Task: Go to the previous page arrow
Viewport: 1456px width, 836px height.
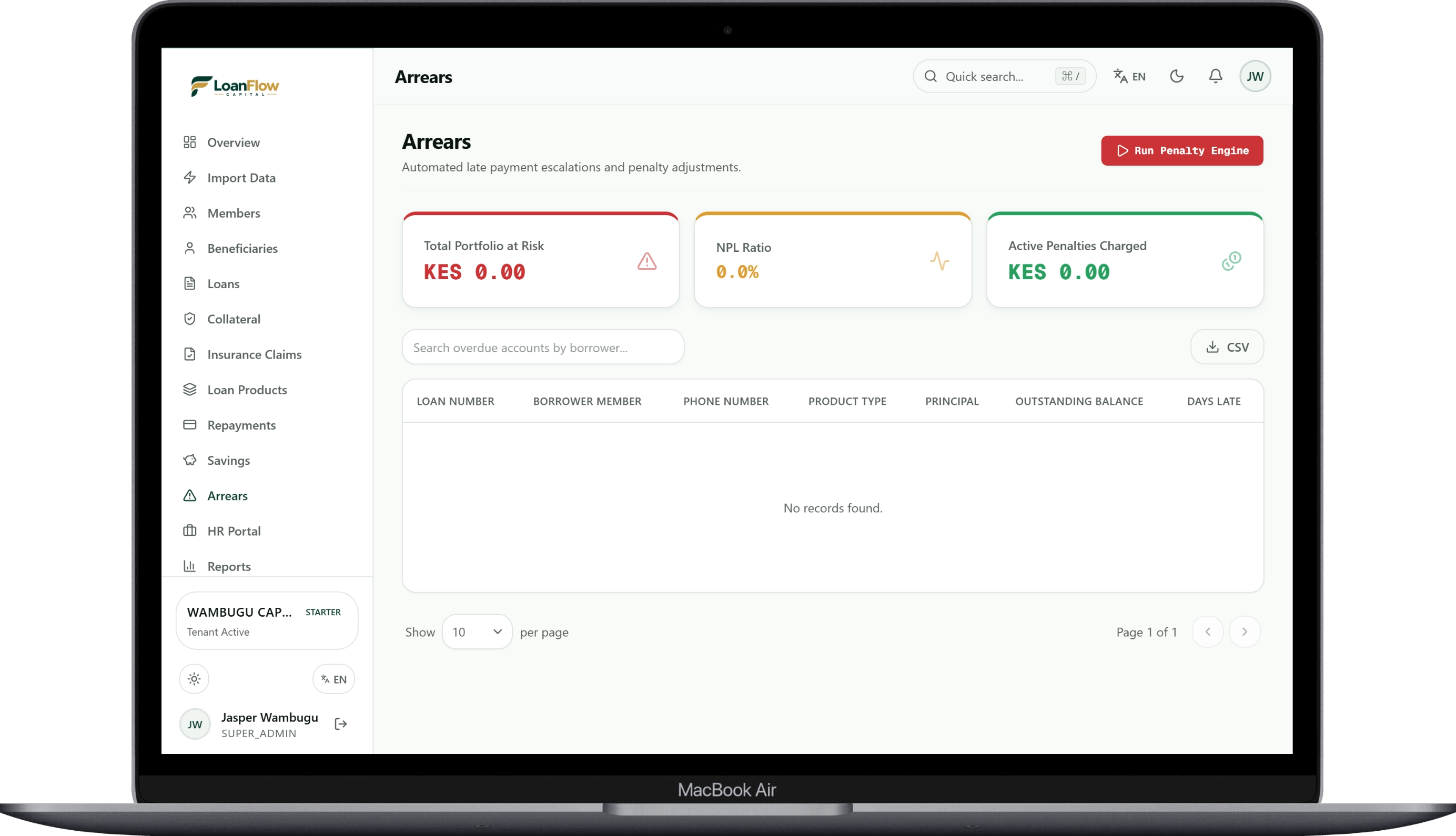Action: coord(1208,631)
